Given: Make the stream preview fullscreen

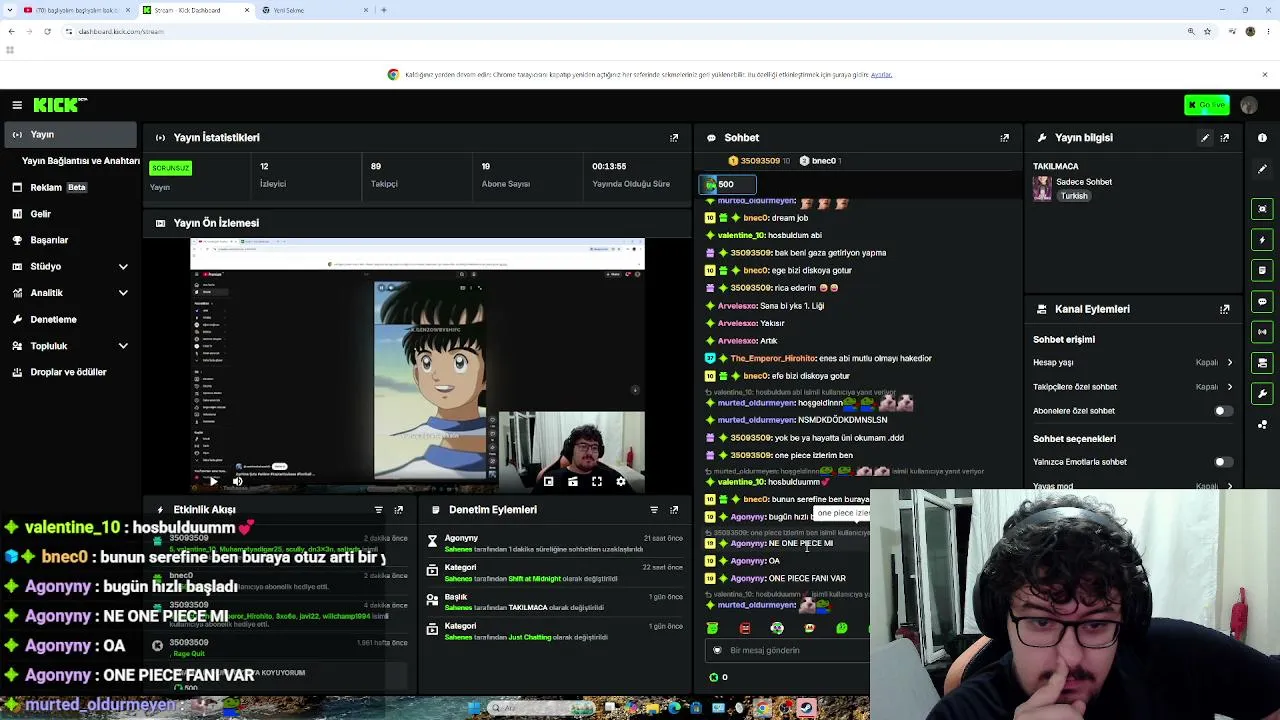Looking at the screenshot, I should point(597,481).
